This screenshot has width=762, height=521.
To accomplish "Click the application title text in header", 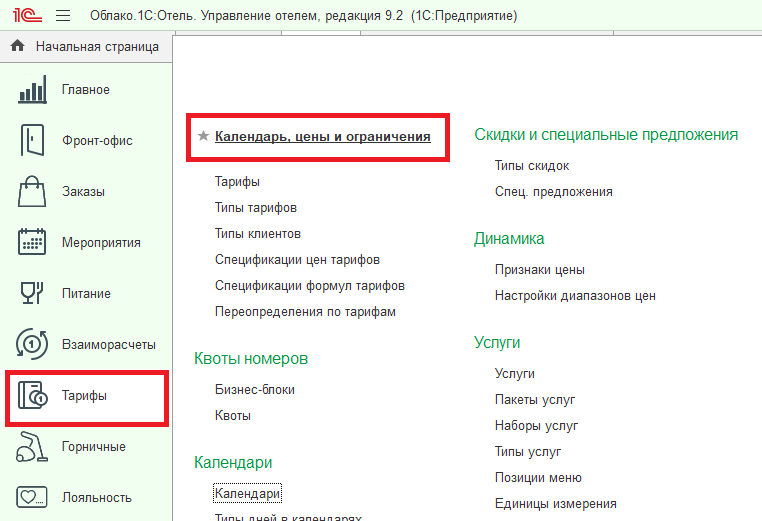I will 303,16.
